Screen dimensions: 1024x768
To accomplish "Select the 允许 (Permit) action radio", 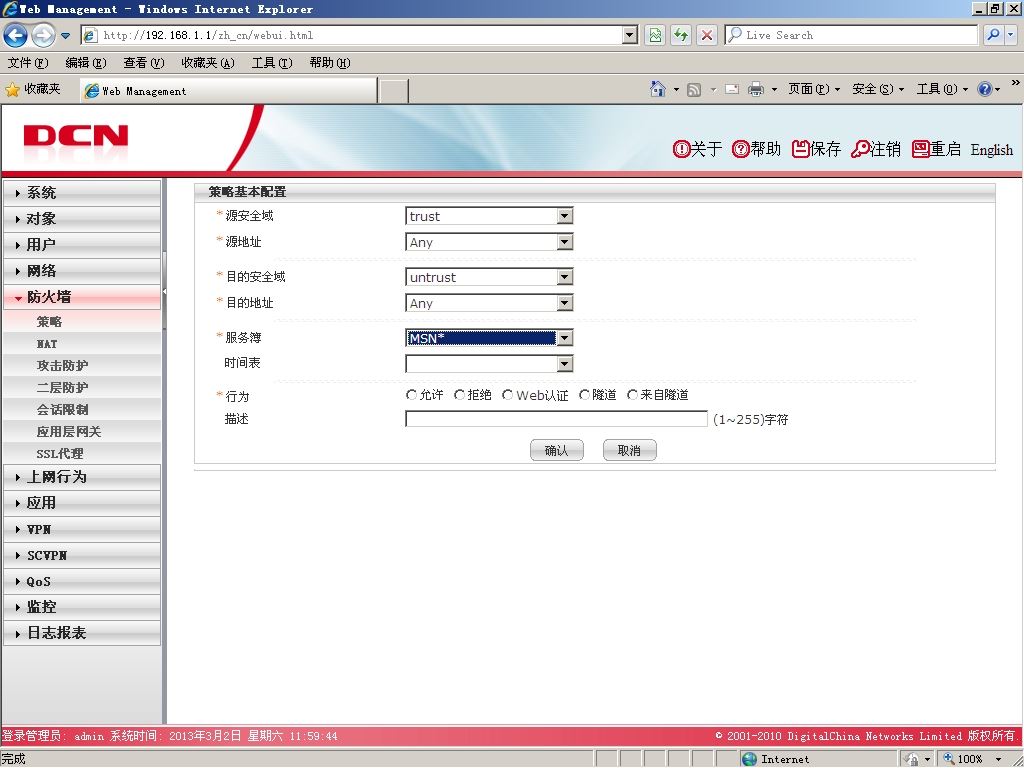I will [411, 395].
